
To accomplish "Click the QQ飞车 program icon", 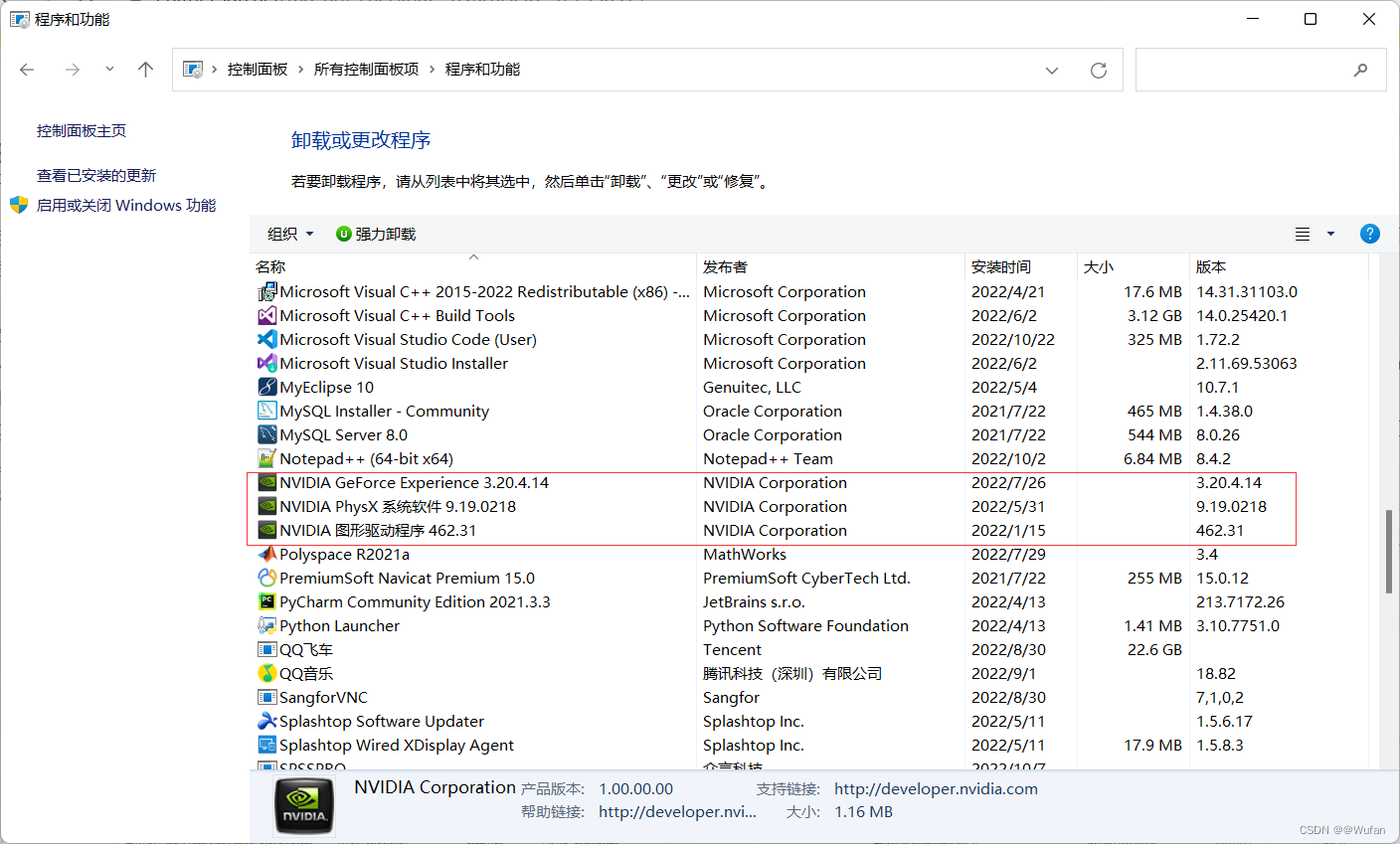I will [266, 650].
